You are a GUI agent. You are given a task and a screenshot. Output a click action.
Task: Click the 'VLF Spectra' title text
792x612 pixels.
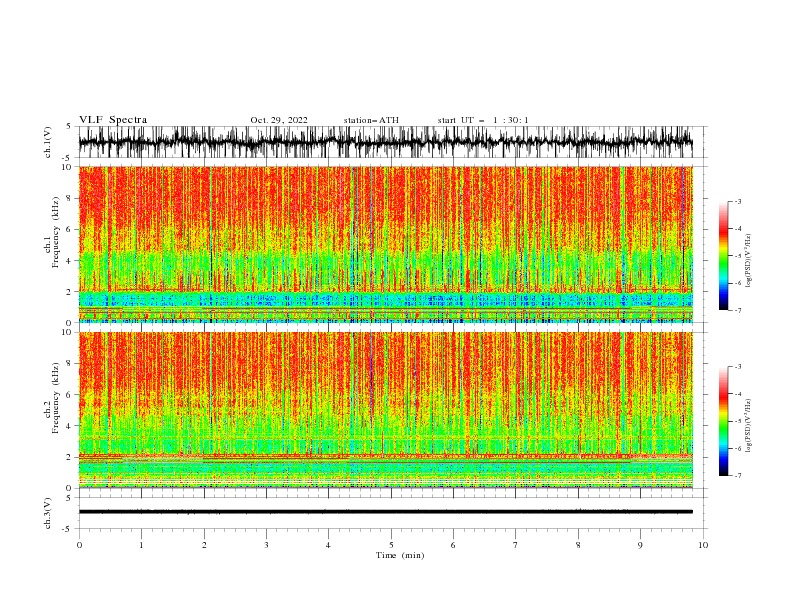113,120
